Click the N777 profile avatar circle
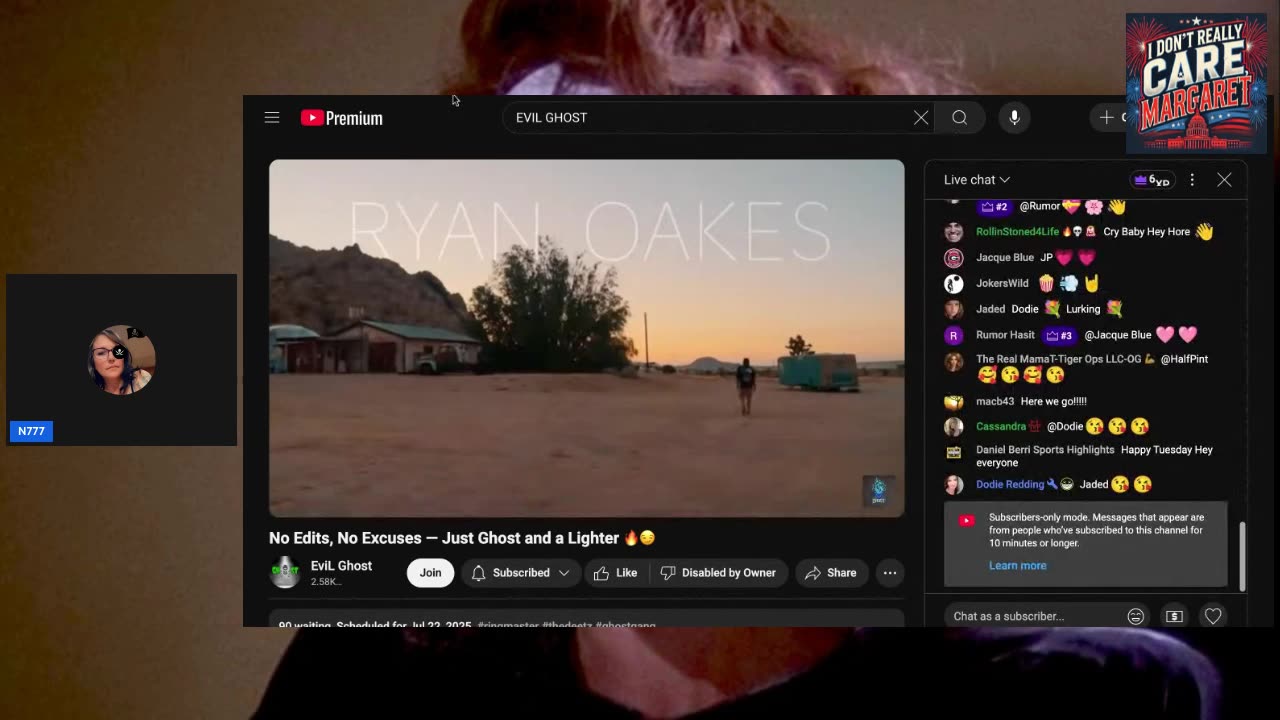Screen dimensions: 1280x720 122,360
